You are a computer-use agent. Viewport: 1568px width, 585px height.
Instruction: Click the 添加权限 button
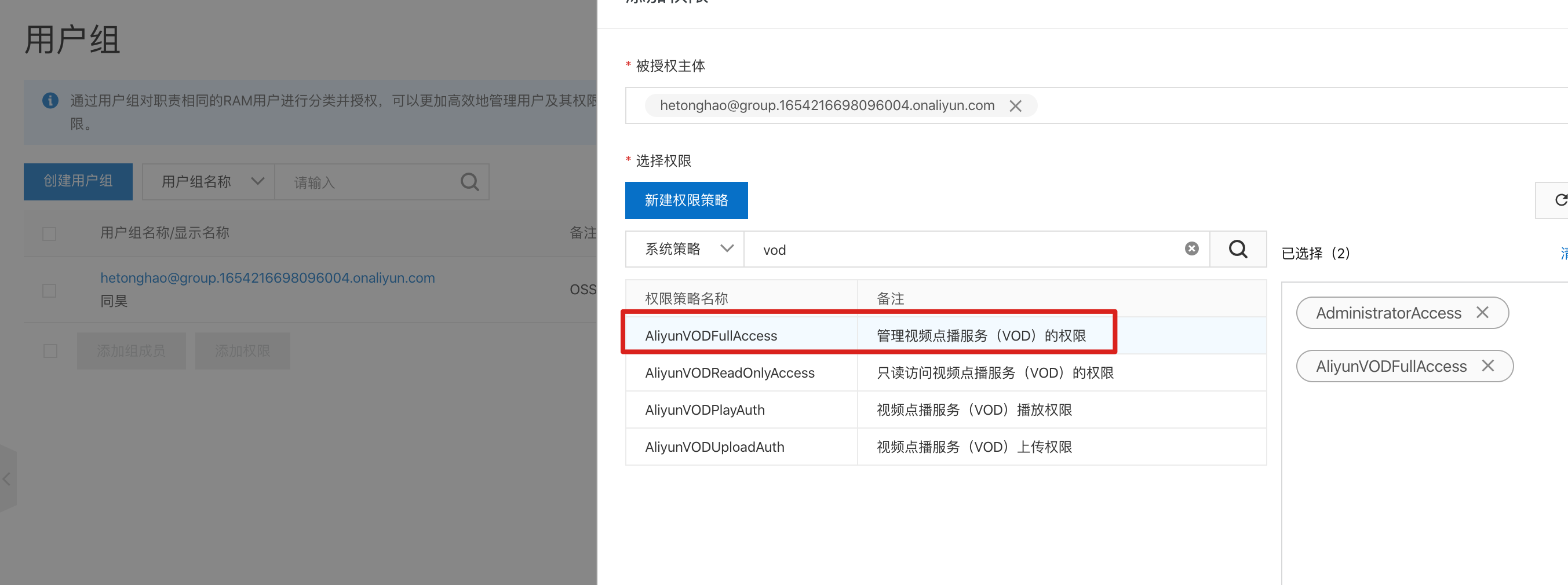tap(242, 350)
